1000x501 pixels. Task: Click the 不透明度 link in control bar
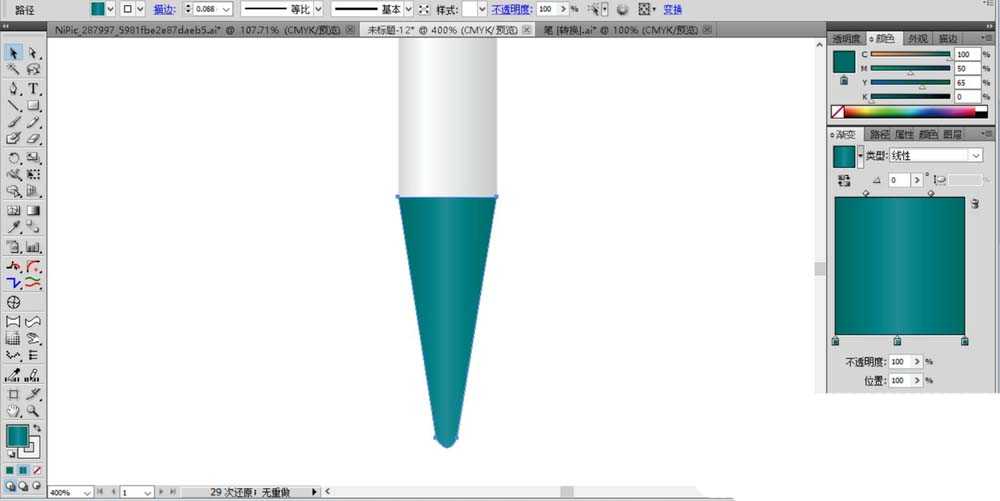click(511, 10)
